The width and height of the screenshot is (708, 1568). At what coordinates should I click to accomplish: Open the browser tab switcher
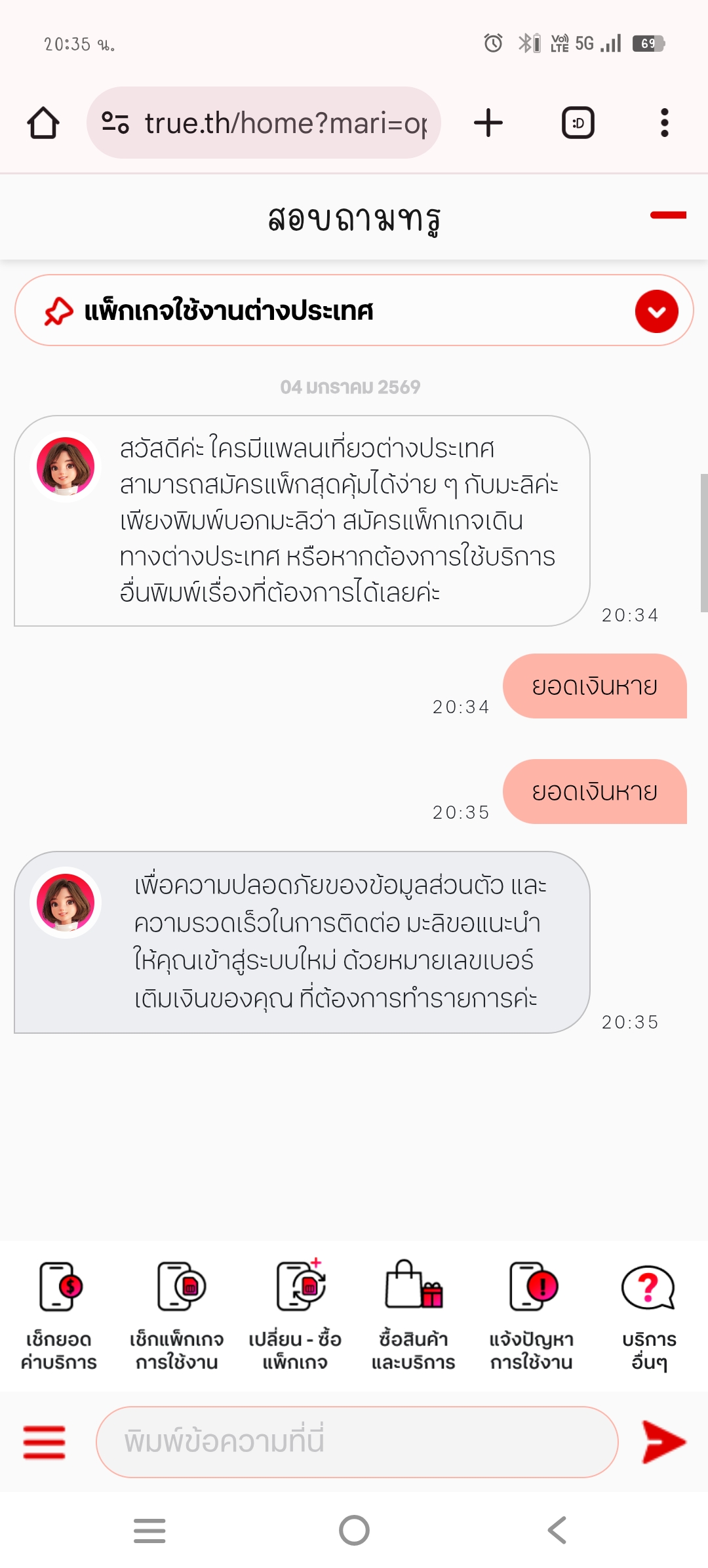point(578,123)
